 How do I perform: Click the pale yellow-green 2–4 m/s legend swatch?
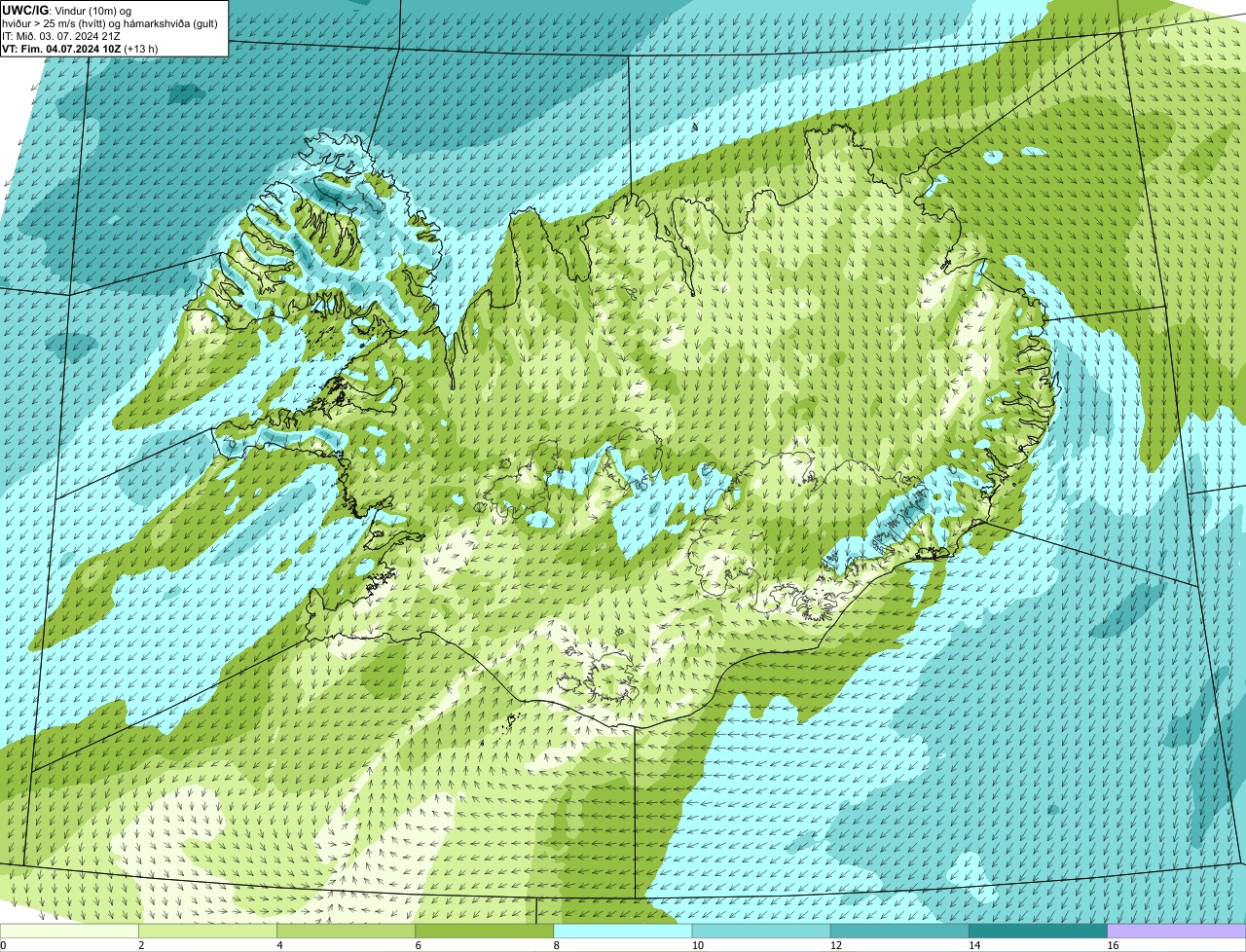pos(207,931)
